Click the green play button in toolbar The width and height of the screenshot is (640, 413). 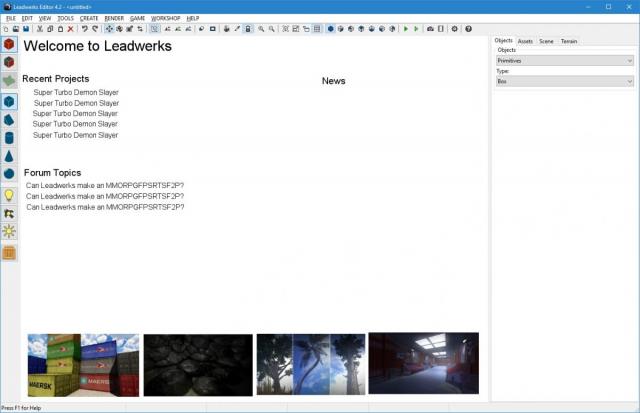point(405,29)
